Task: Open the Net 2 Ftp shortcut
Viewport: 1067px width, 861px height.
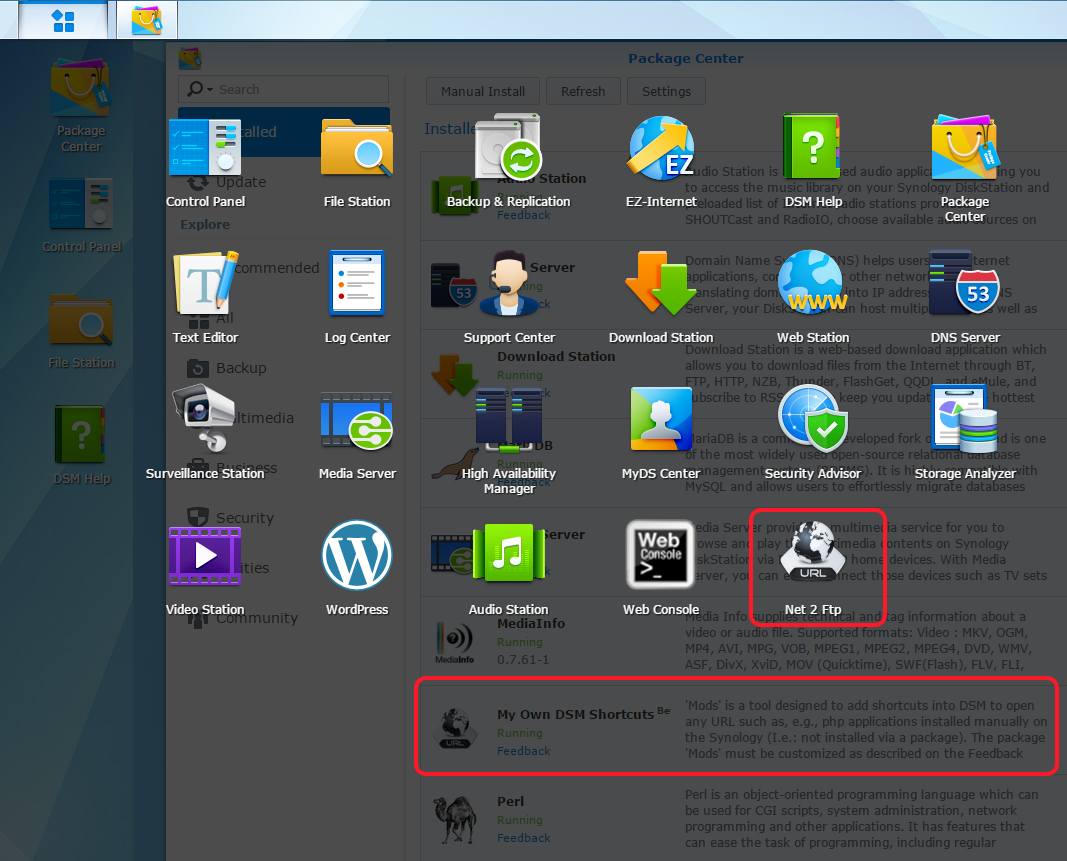Action: (x=813, y=569)
